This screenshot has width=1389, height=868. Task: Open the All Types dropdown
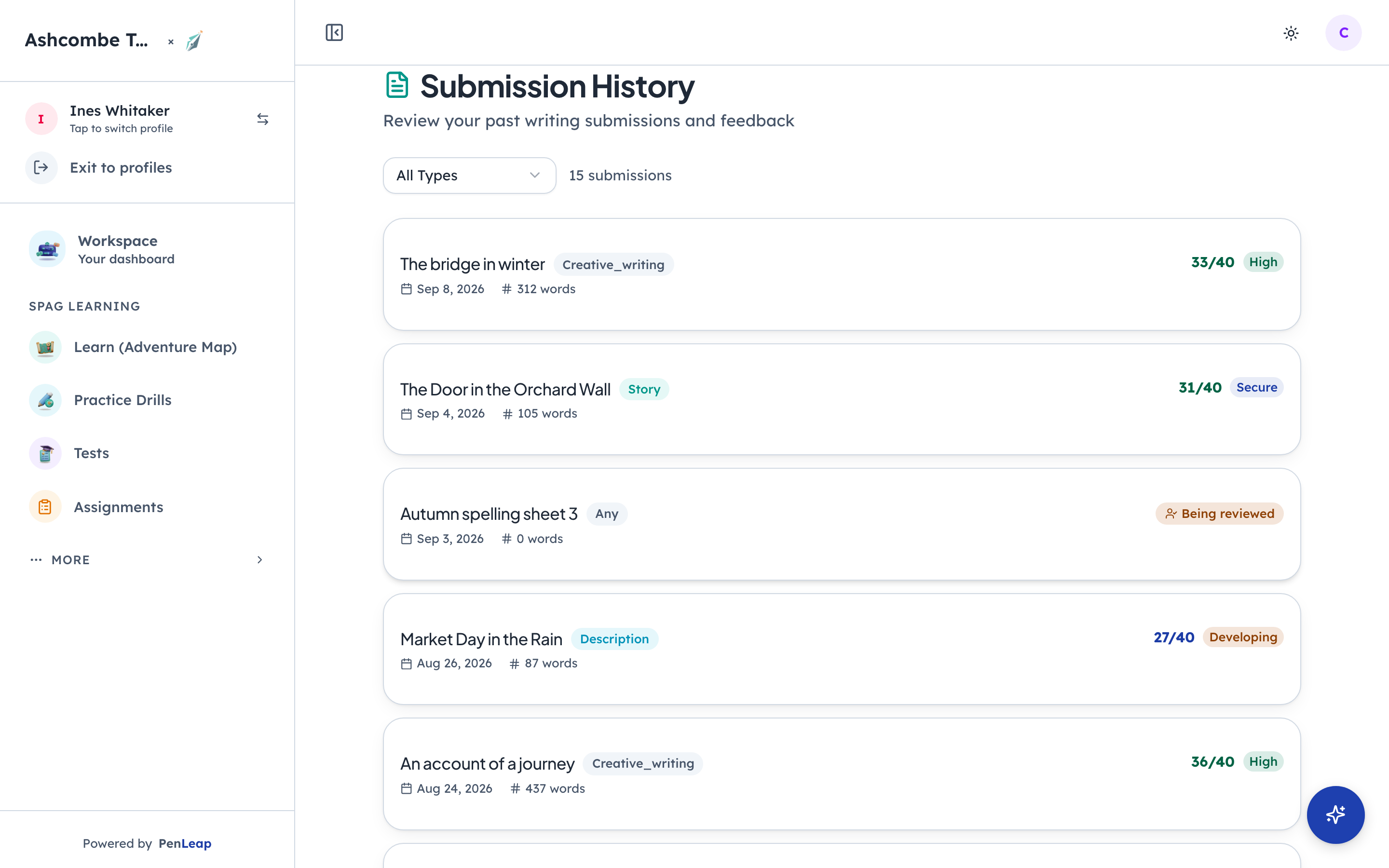pos(469,175)
